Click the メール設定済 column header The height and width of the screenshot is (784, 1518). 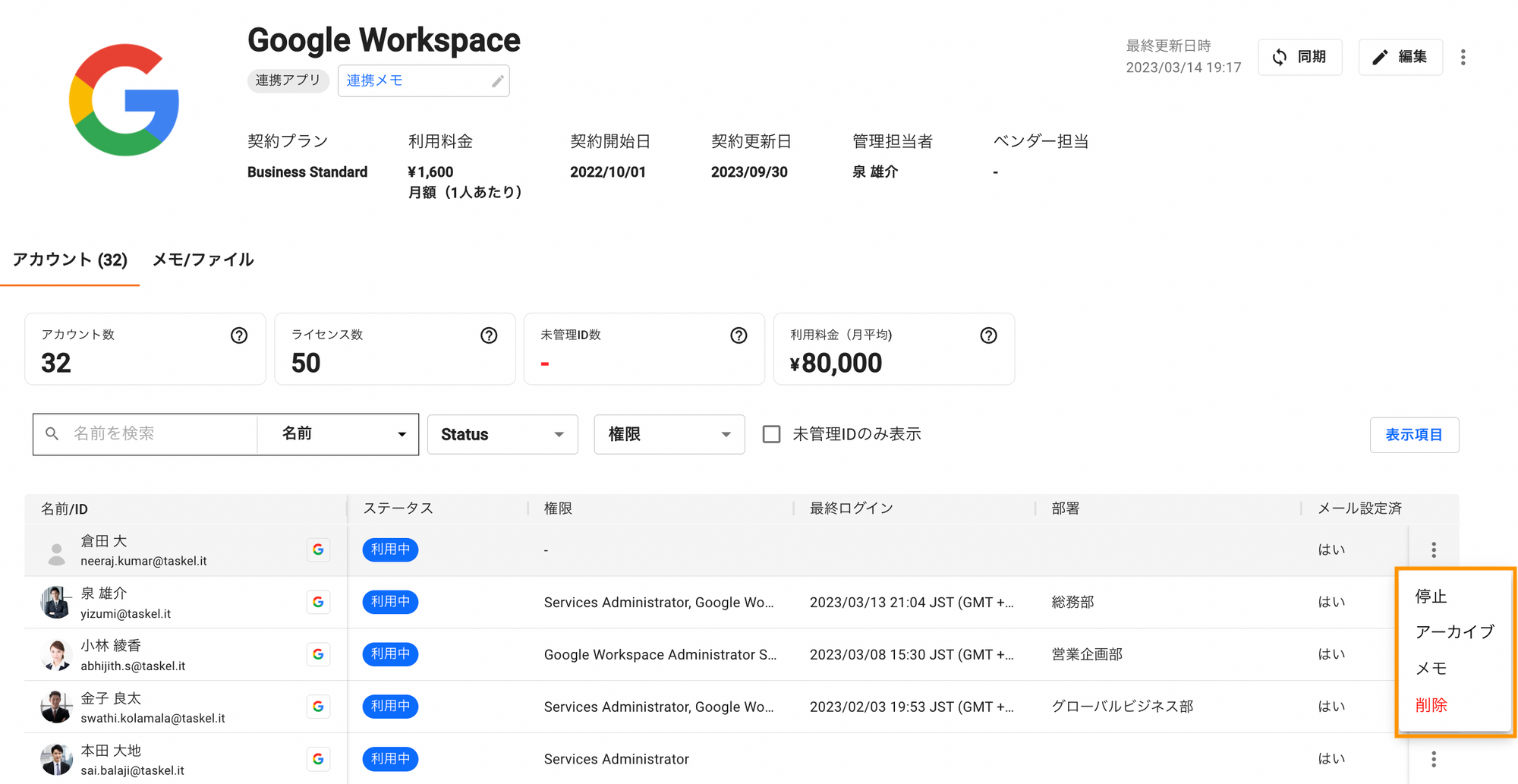[x=1359, y=508]
